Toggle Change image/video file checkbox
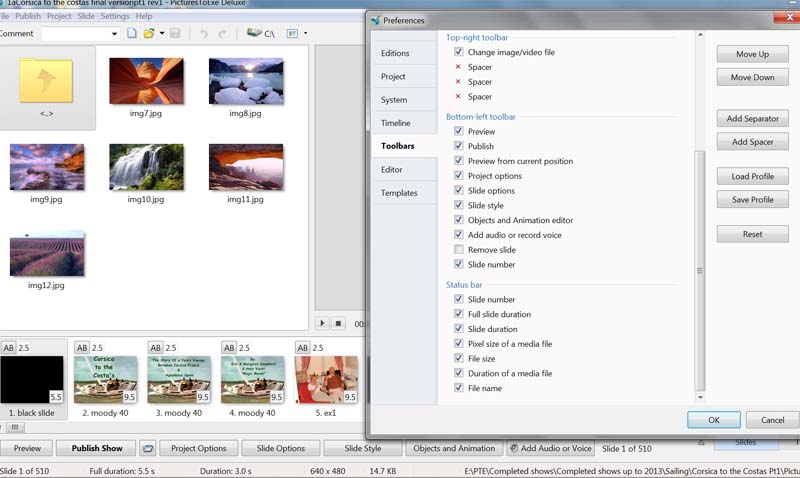Image resolution: width=800 pixels, height=478 pixels. (x=459, y=52)
